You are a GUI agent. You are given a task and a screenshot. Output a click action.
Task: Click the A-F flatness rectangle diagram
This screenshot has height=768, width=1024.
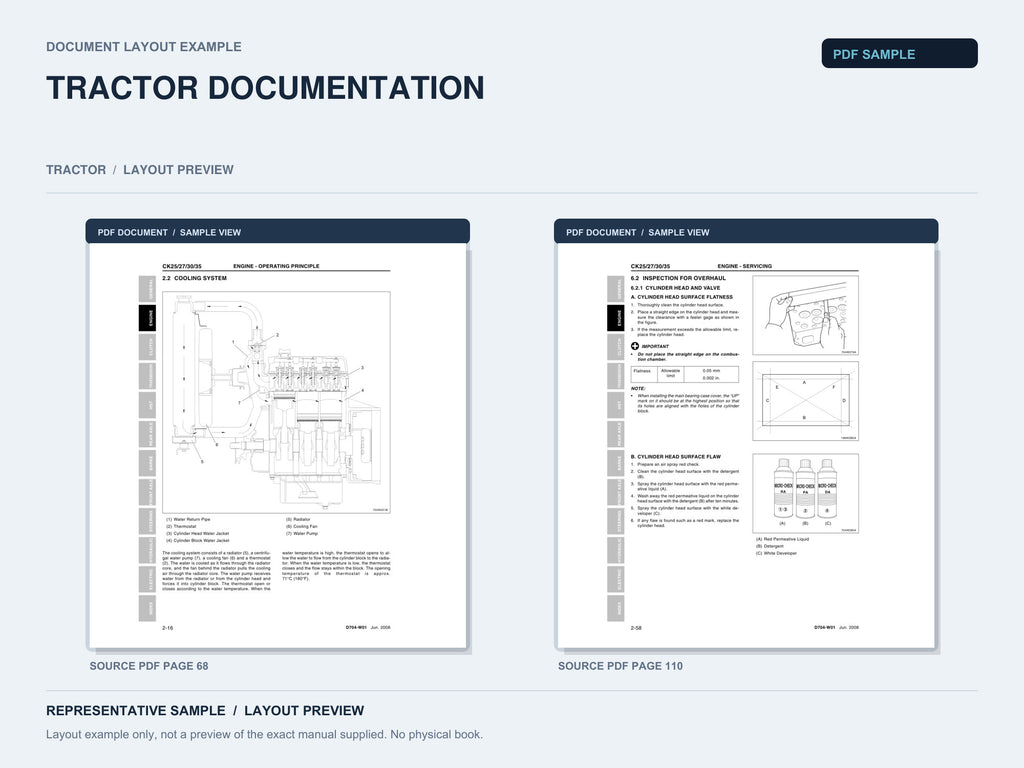coord(805,401)
